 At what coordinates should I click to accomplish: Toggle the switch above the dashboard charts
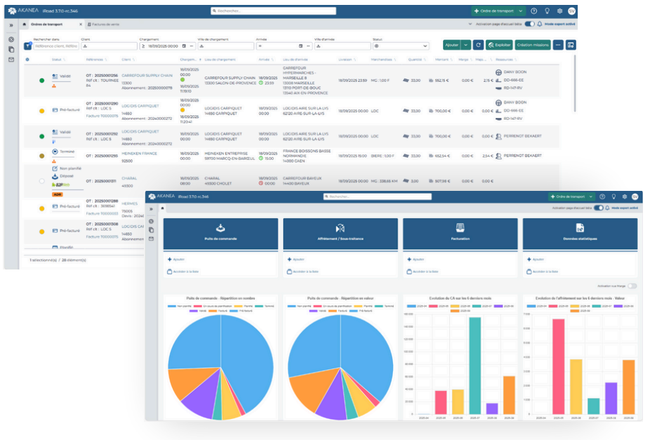click(x=631, y=286)
